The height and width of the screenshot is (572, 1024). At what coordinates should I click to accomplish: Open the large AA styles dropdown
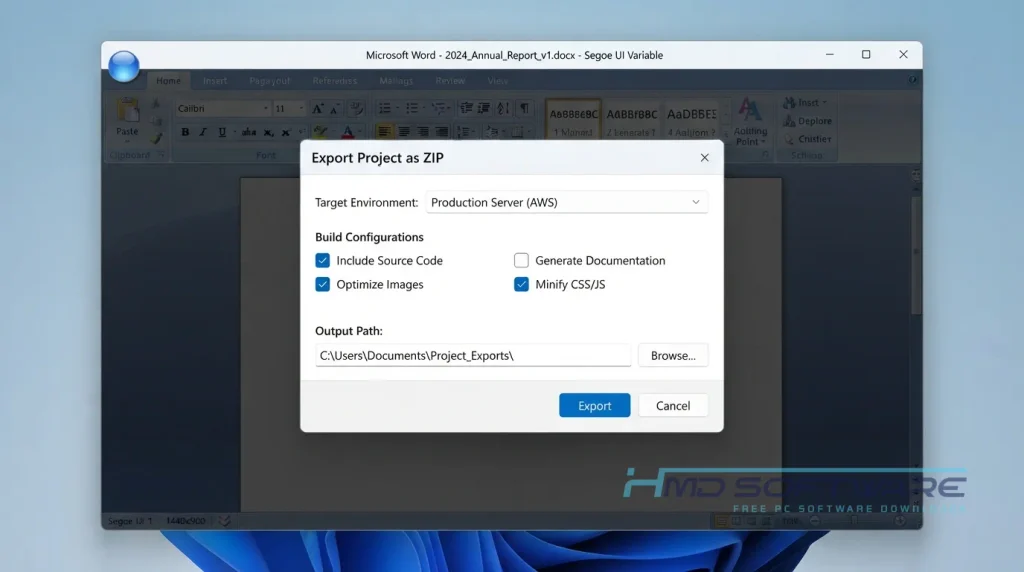[x=750, y=122]
